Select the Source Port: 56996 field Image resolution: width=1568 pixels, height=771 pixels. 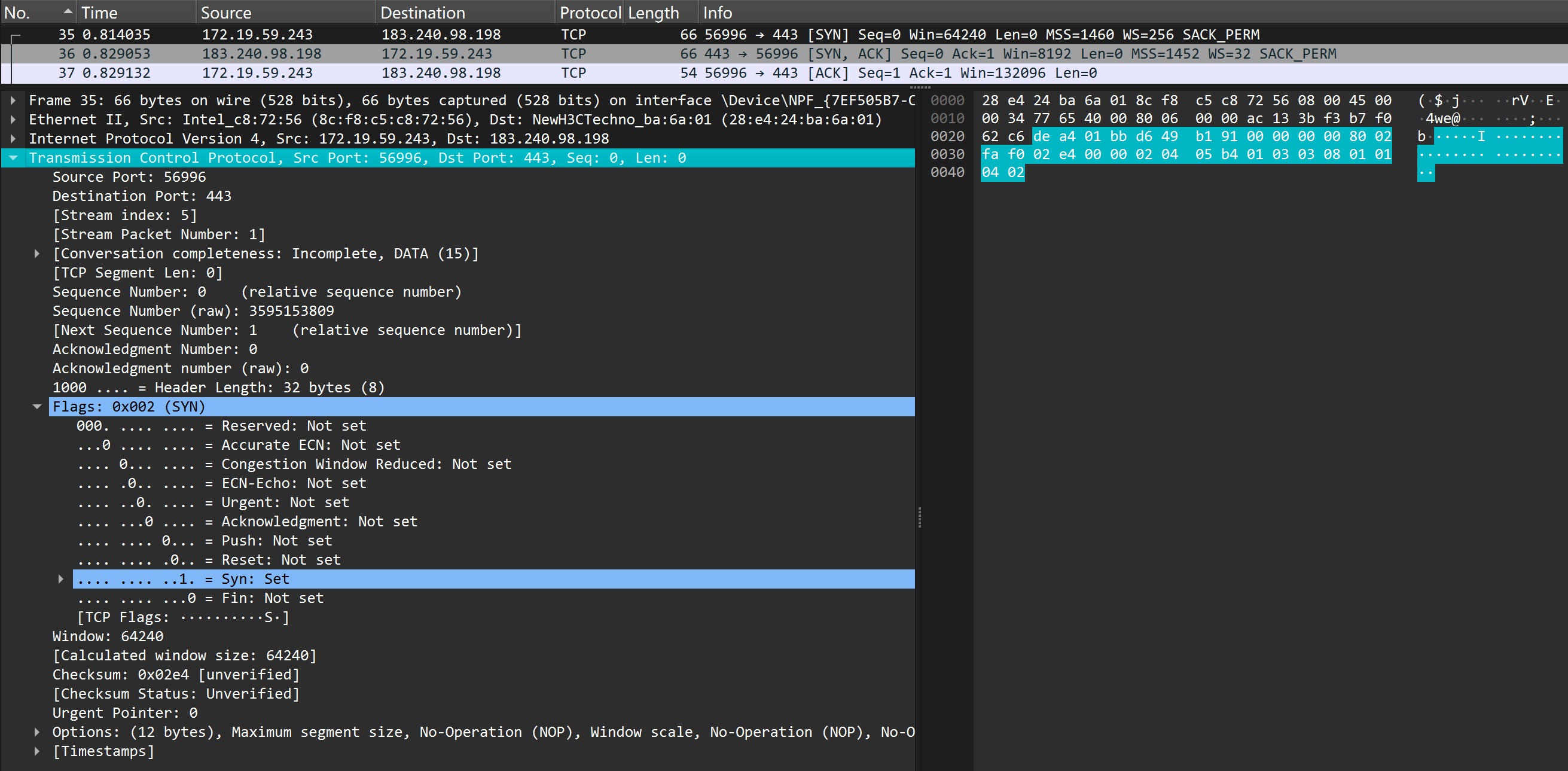click(129, 177)
